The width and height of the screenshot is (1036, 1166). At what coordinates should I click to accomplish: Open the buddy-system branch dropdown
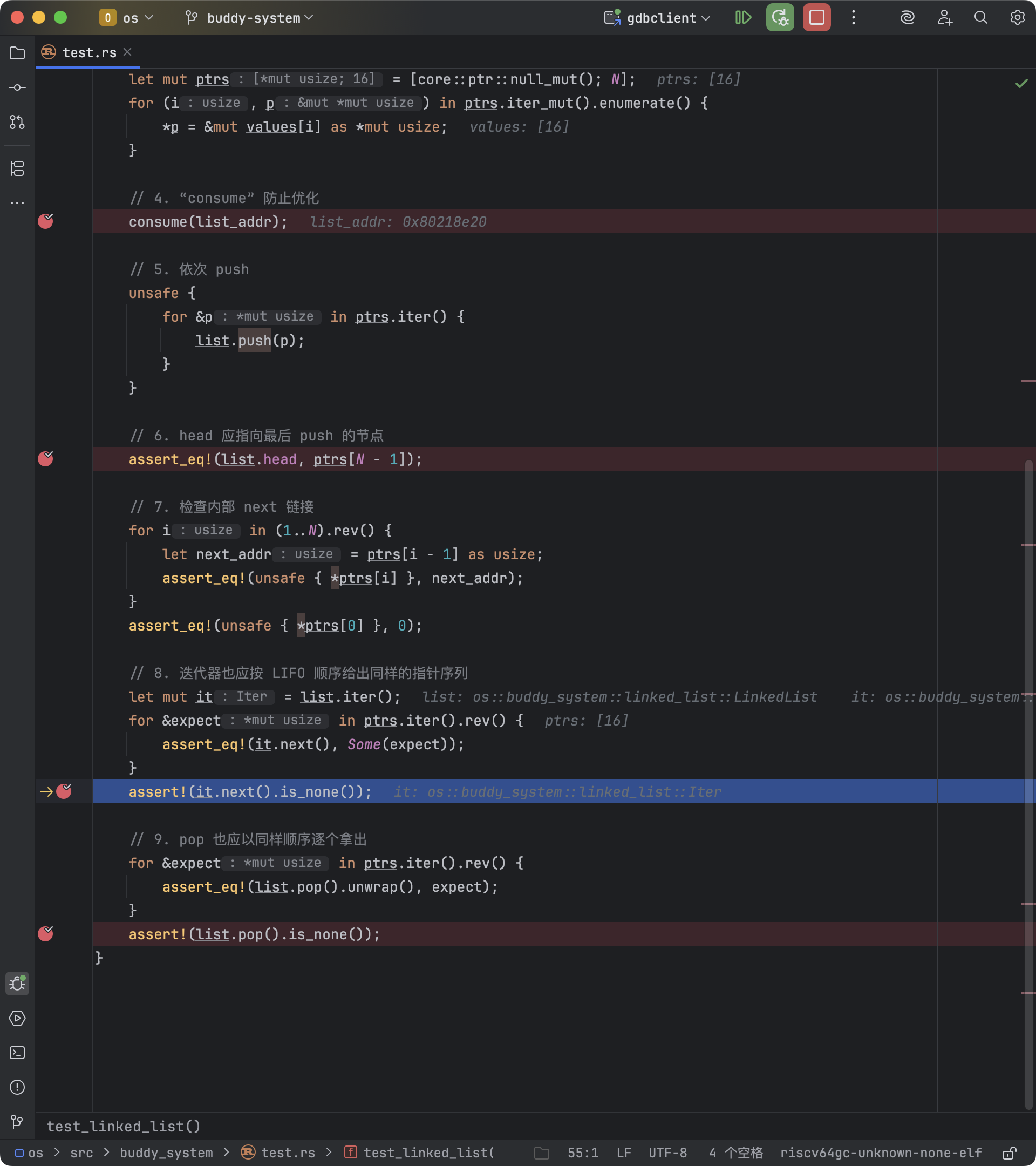[250, 18]
